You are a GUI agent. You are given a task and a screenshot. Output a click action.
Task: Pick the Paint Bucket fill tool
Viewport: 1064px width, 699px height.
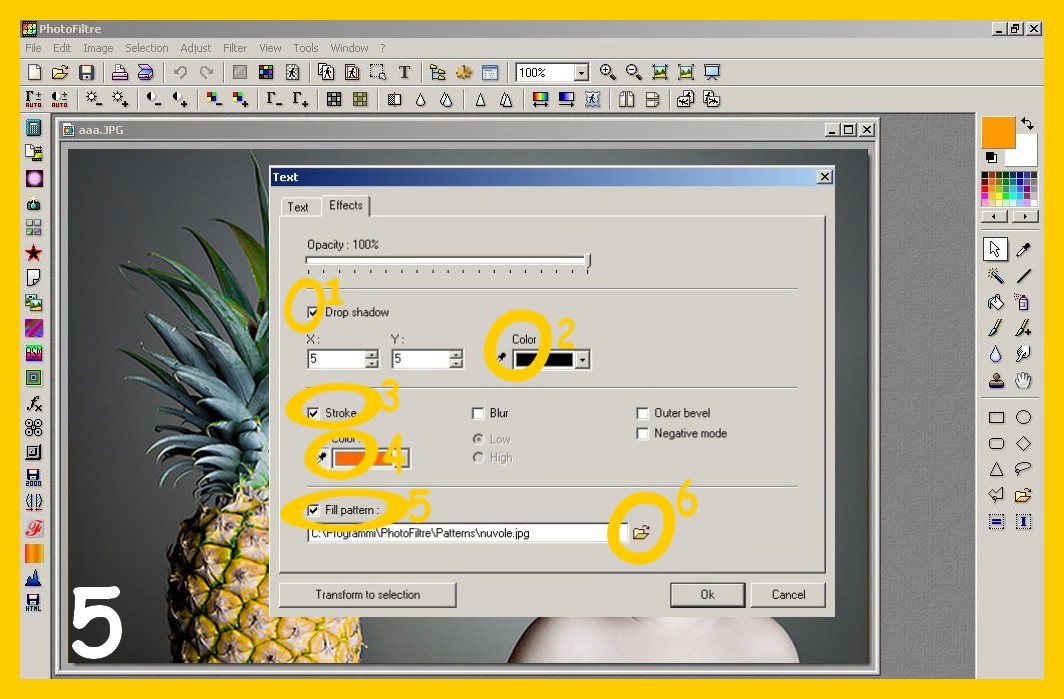[x=996, y=302]
